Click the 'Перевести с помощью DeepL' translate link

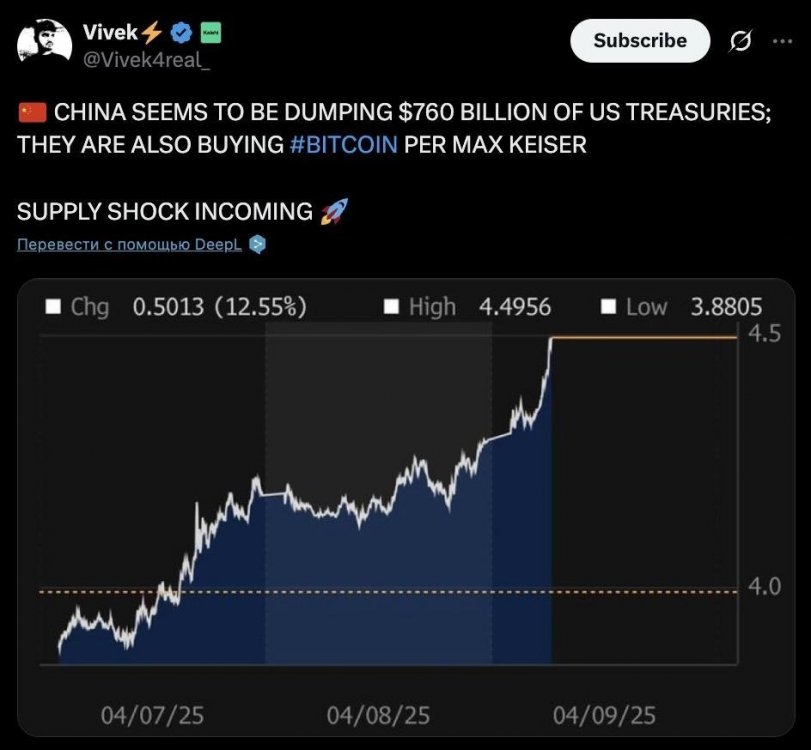[129, 245]
